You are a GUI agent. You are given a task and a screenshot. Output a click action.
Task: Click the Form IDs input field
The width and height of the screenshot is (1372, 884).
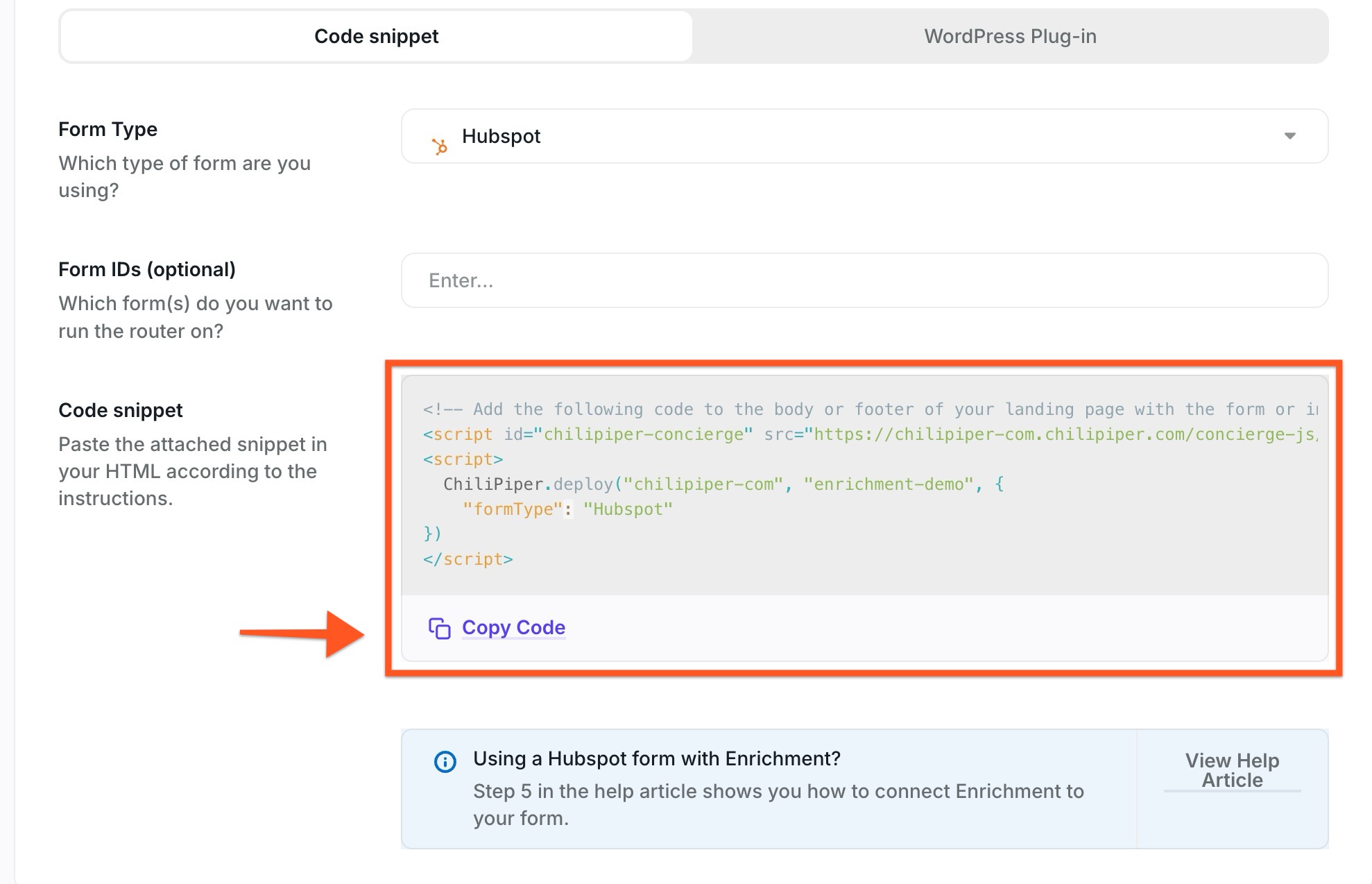click(864, 280)
